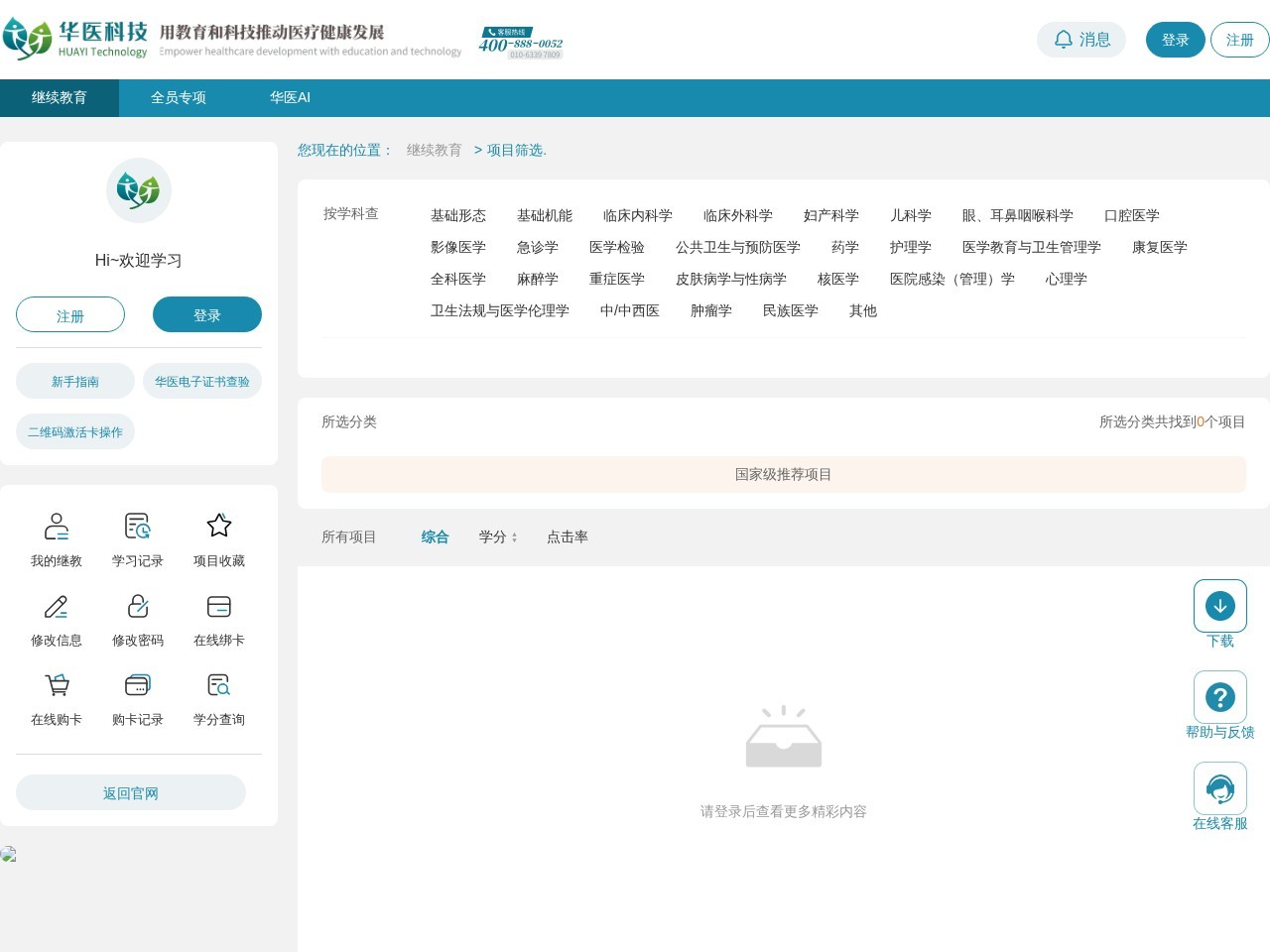Click the 登录 button in sidebar

click(207, 314)
